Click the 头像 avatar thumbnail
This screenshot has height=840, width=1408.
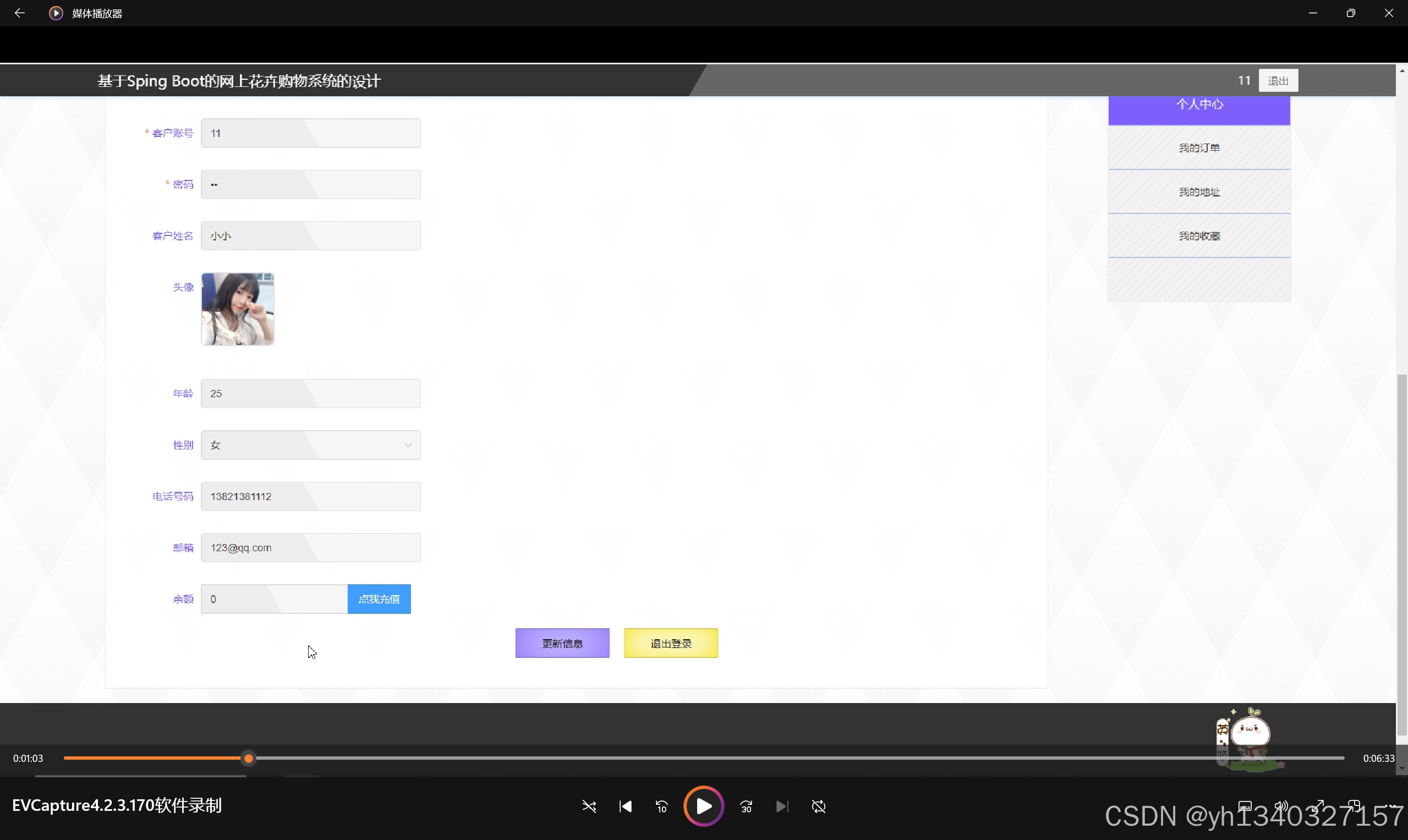[x=238, y=309]
